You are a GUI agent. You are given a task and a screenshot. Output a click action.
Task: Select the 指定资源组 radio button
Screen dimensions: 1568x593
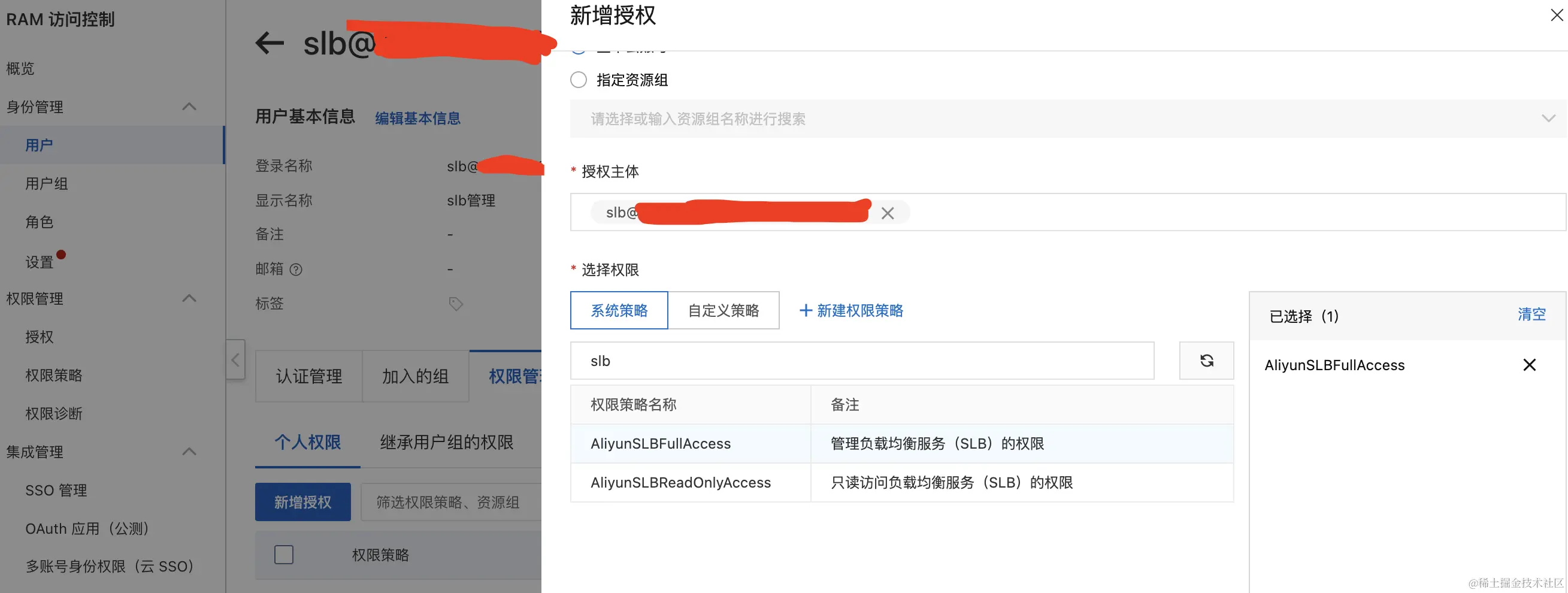[578, 80]
